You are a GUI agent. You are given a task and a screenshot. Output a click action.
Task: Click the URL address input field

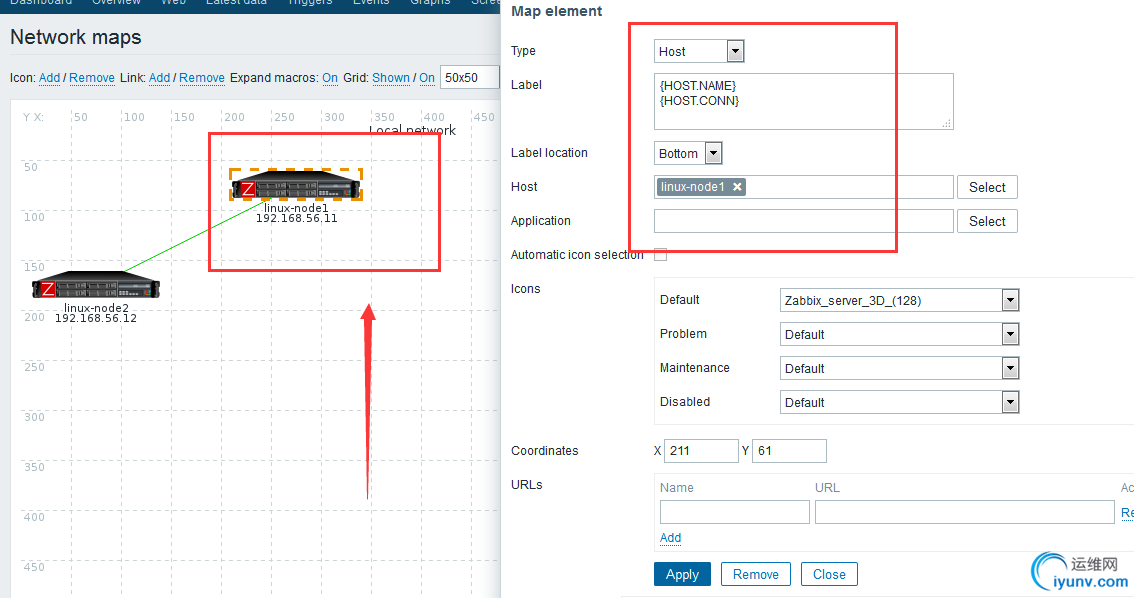(x=965, y=512)
